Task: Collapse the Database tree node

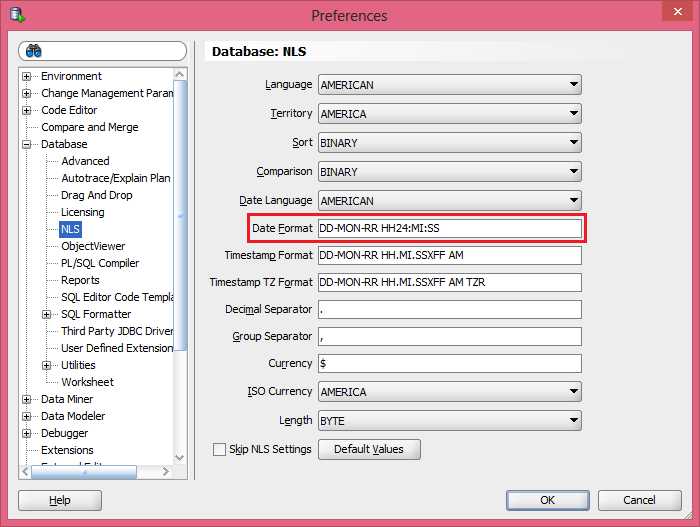Action: tap(27, 145)
